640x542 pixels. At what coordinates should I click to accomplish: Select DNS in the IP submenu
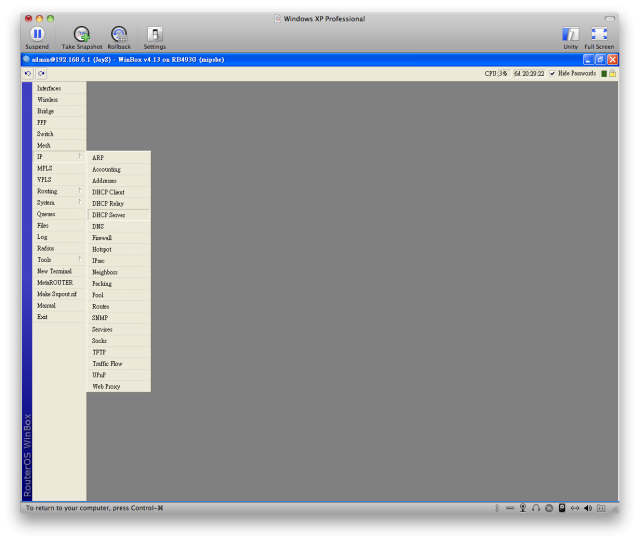(x=119, y=226)
